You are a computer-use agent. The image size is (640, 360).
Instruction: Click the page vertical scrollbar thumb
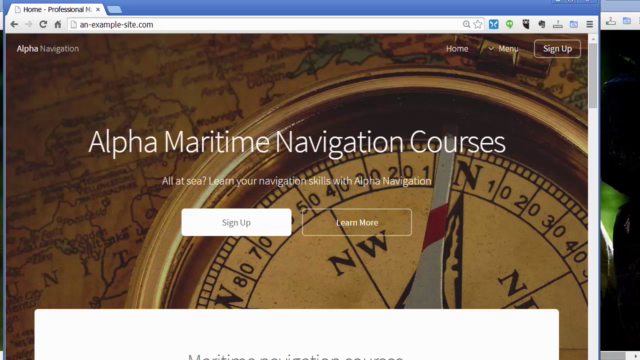593,76
